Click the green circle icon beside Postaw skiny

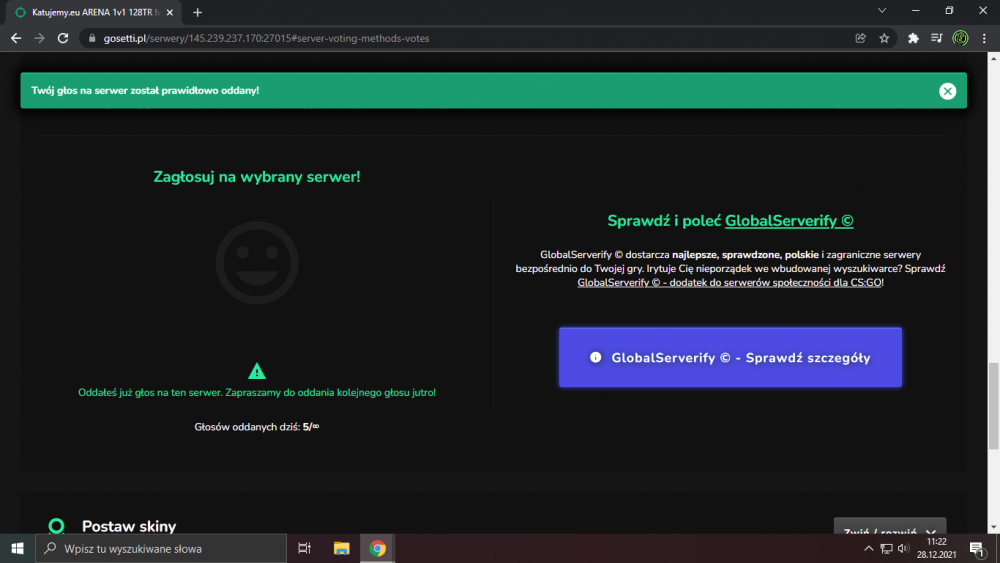click(57, 526)
